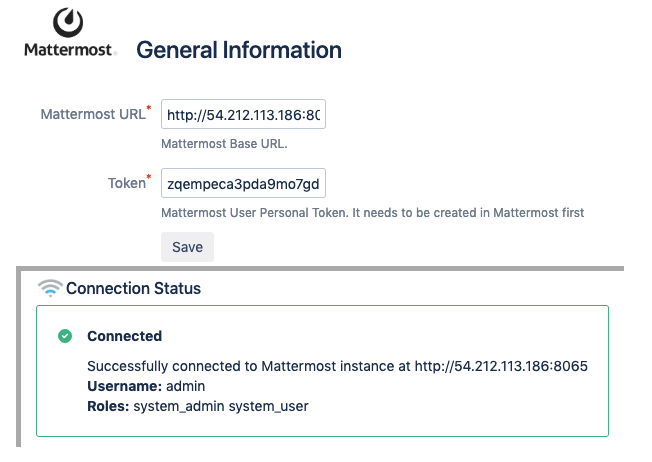This screenshot has height=462, width=652.
Task: Click the green Connected checkmark icon
Action: click(x=65, y=336)
